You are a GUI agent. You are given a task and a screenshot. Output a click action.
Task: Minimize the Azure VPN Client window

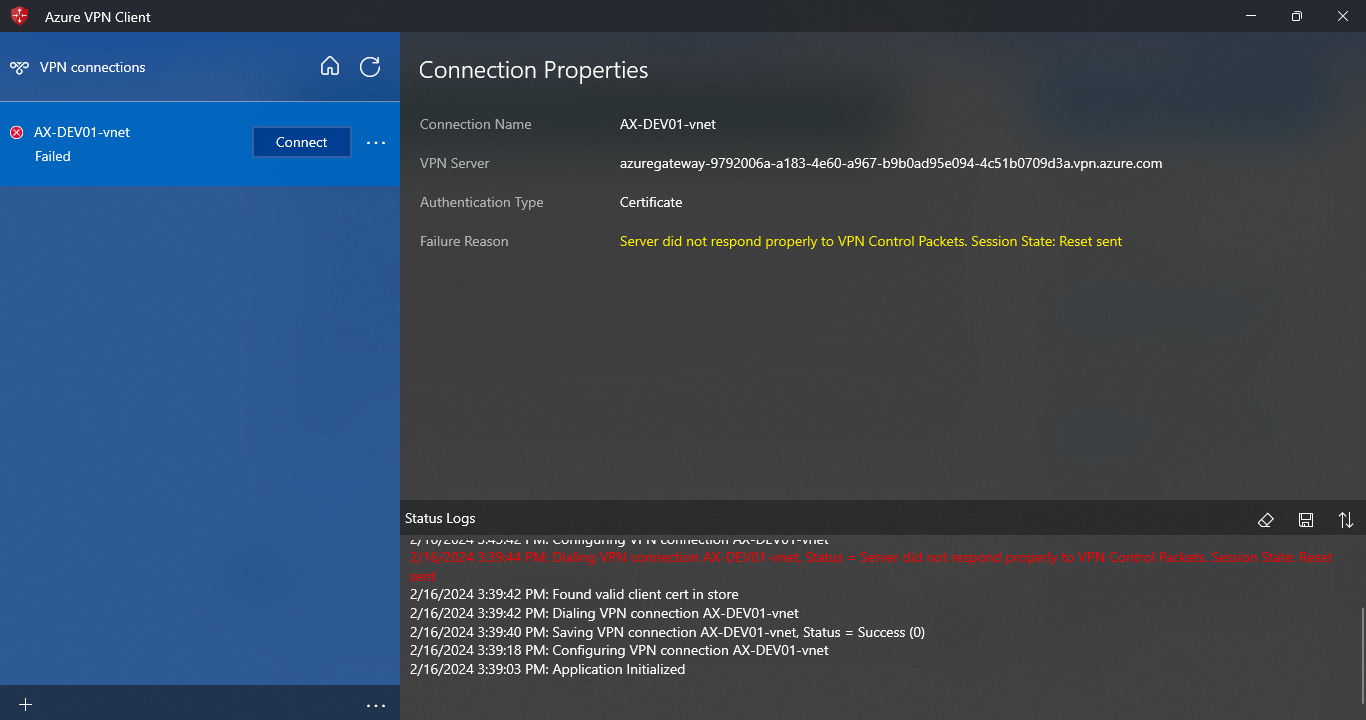[x=1251, y=16]
